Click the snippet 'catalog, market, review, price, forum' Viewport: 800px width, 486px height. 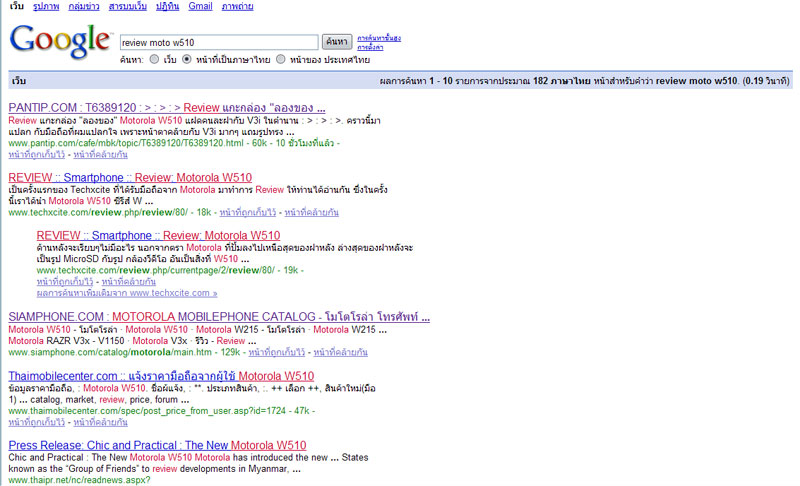pos(110,399)
